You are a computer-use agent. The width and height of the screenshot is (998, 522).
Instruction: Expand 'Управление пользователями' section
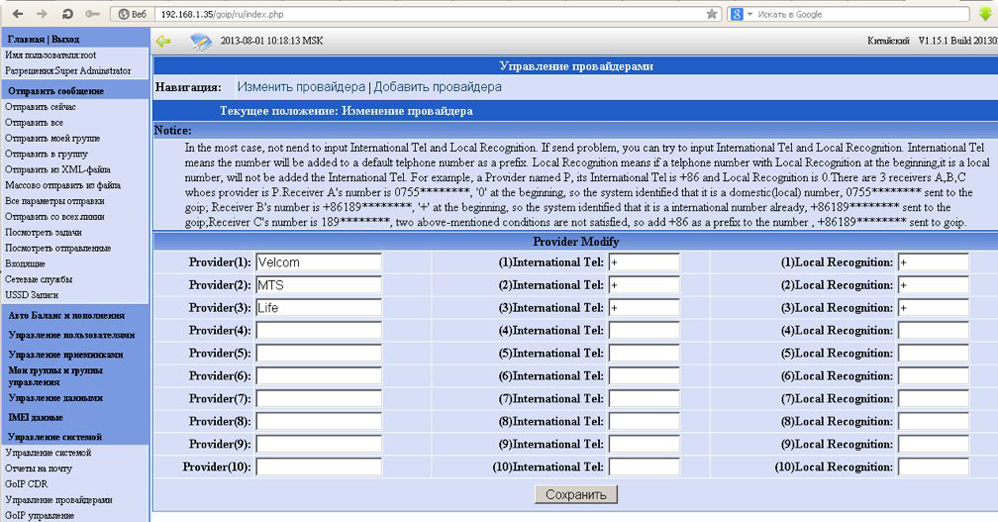point(71,335)
